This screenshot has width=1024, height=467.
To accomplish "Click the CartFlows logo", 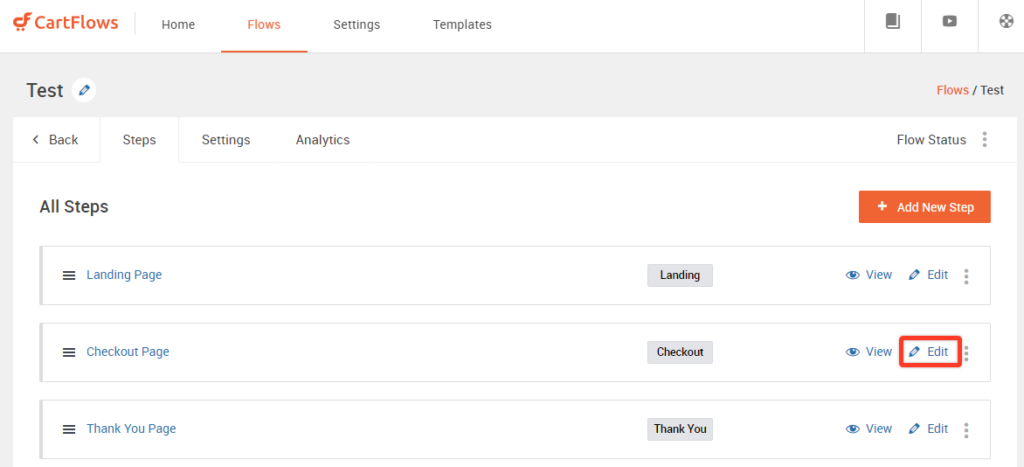I will coord(66,24).
